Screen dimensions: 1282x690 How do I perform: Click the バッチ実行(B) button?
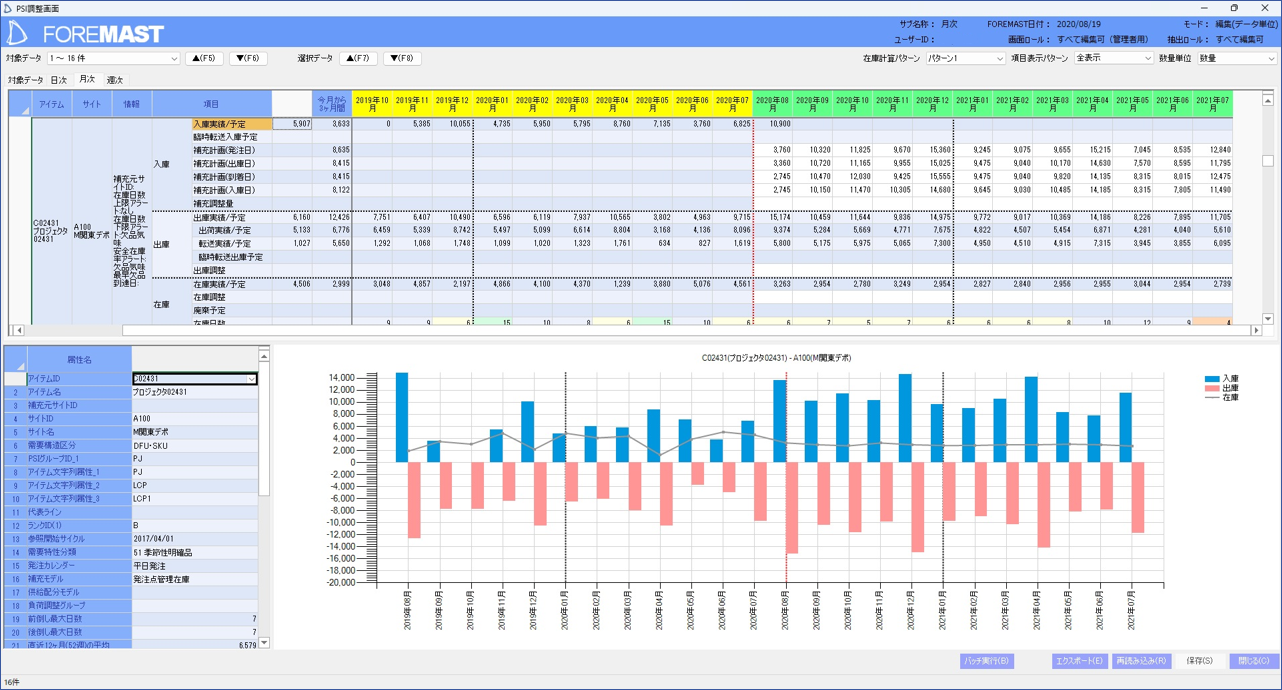pos(987,661)
